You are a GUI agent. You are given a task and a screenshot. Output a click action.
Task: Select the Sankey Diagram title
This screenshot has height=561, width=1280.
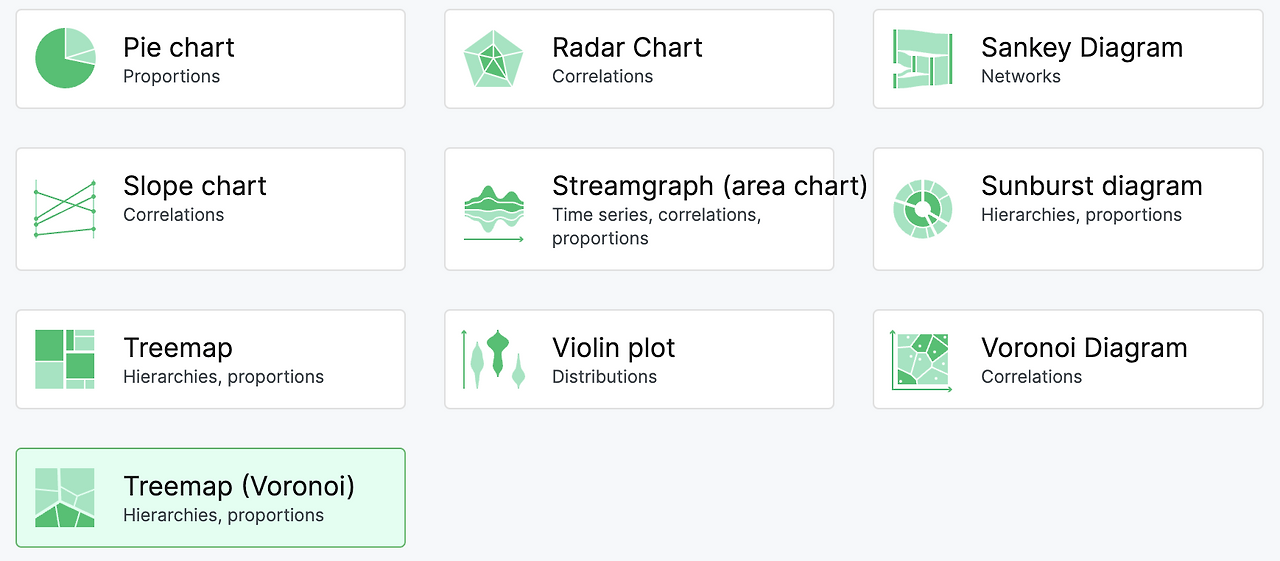[x=1082, y=47]
